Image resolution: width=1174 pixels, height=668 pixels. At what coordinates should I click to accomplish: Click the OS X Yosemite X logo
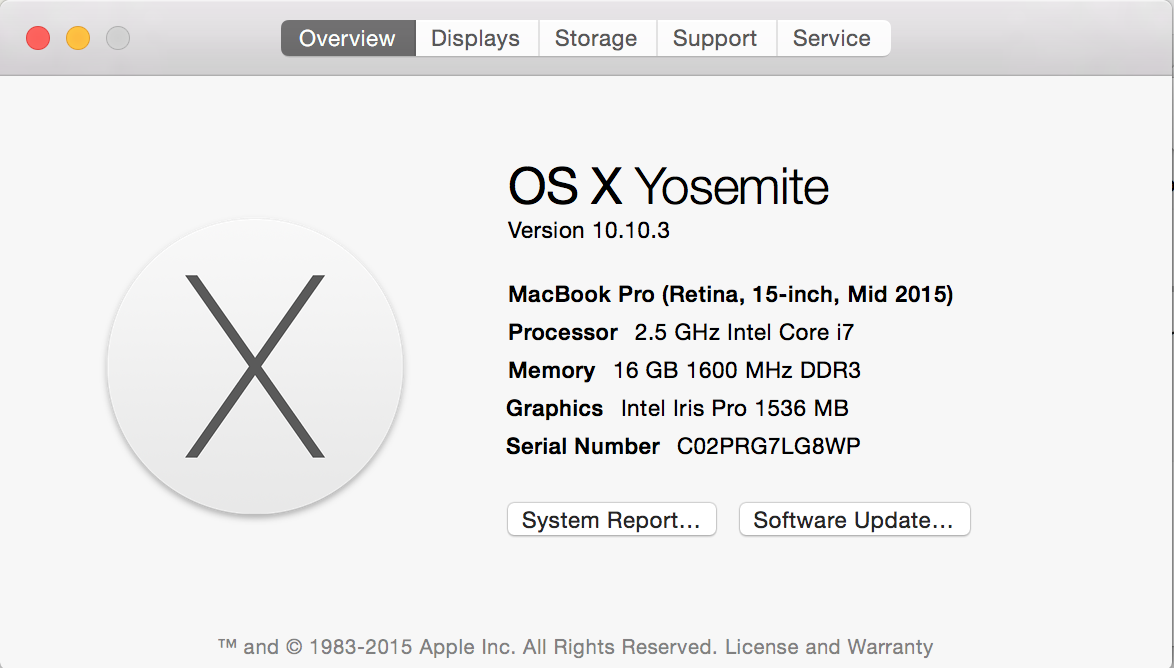click(x=255, y=367)
